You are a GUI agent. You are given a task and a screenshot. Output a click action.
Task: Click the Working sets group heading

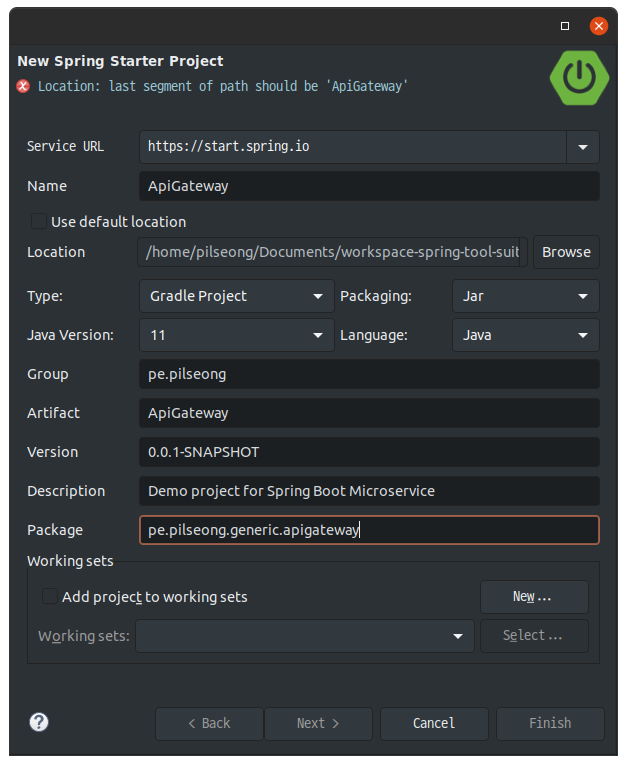pyautogui.click(x=70, y=561)
